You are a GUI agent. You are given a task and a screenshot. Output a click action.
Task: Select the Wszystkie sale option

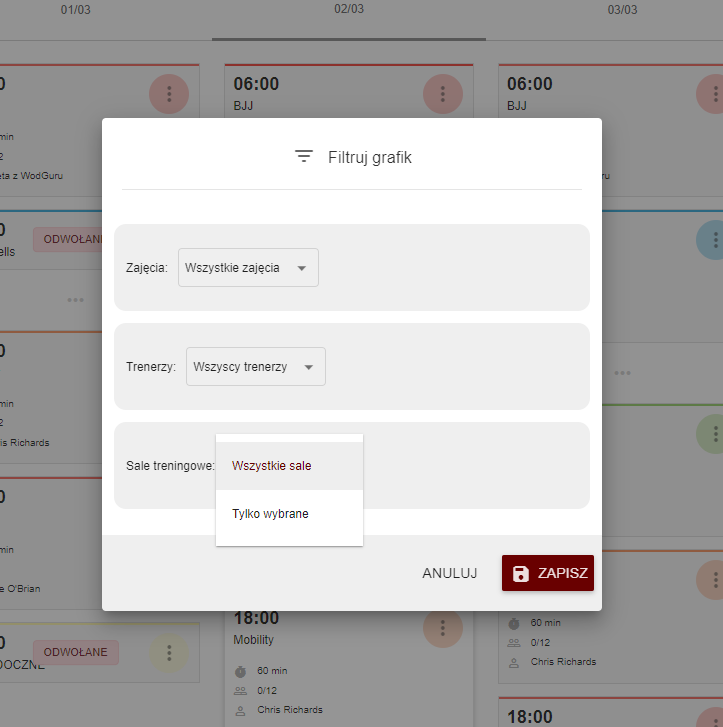289,466
